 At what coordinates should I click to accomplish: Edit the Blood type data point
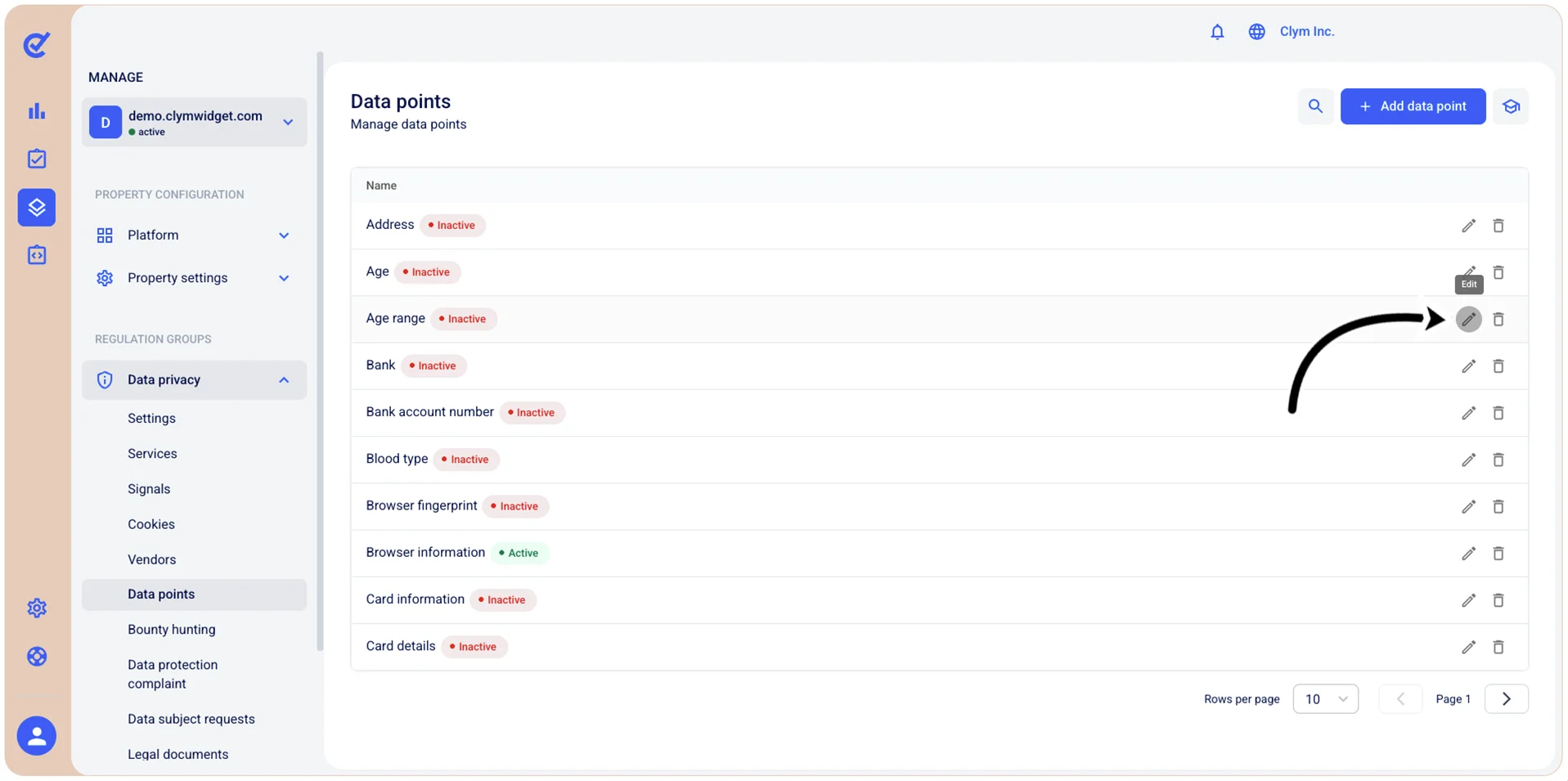coord(1468,460)
